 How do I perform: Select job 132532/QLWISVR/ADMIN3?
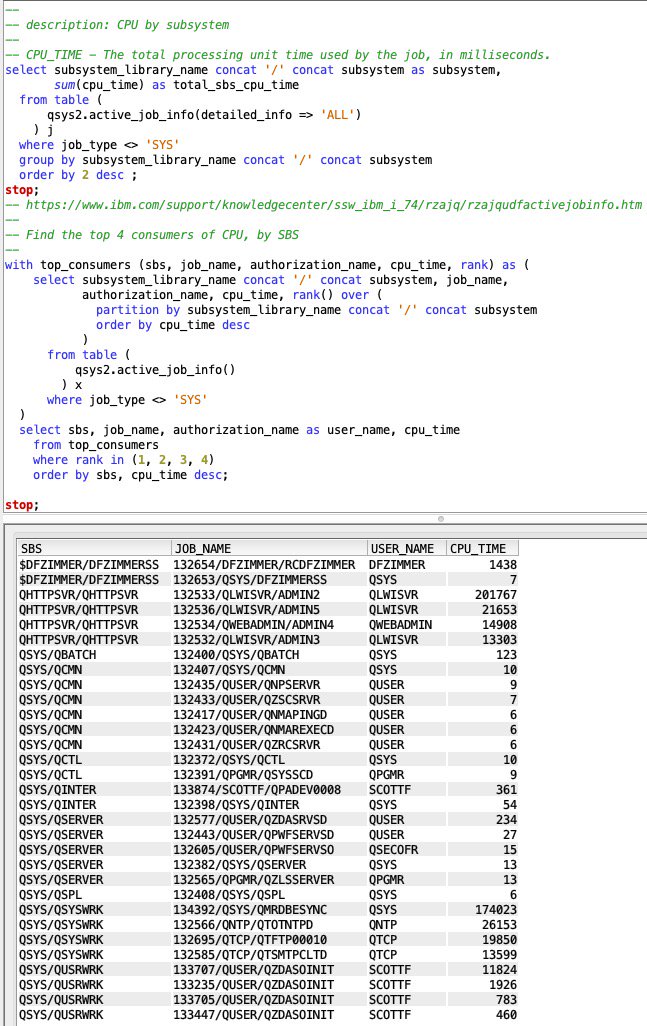click(x=247, y=639)
